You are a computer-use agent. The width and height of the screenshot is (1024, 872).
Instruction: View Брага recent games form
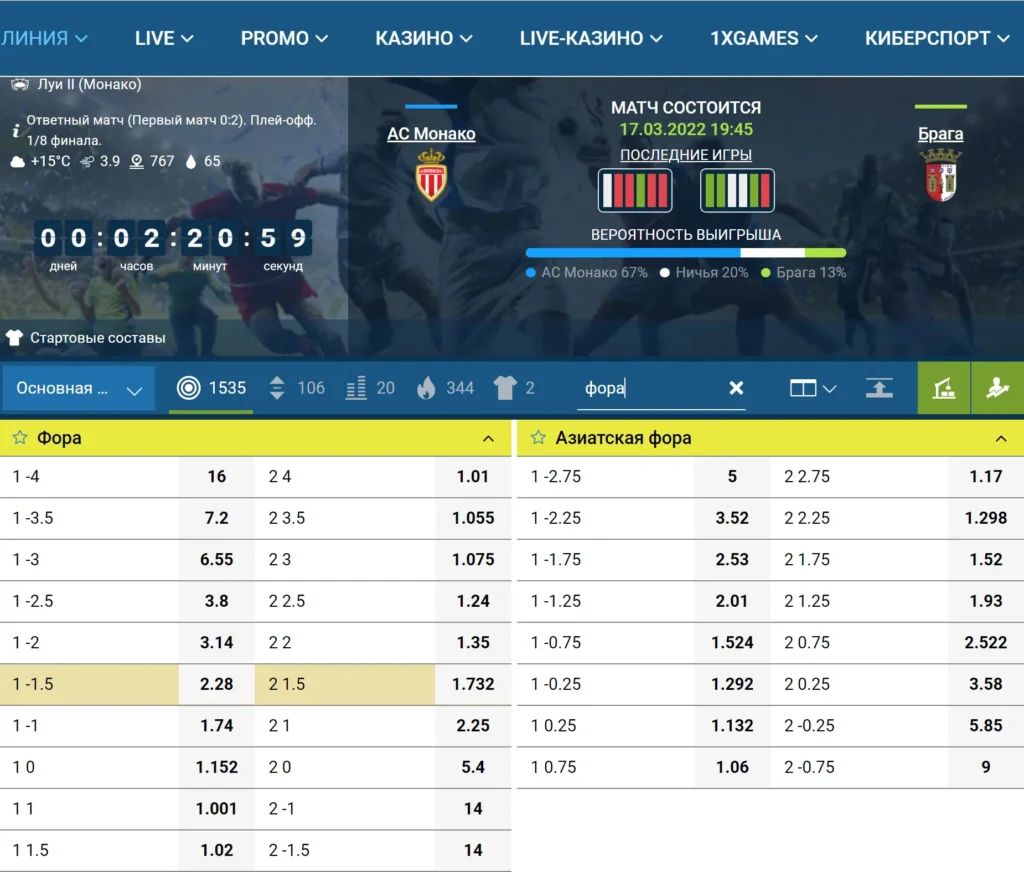[x=737, y=190]
